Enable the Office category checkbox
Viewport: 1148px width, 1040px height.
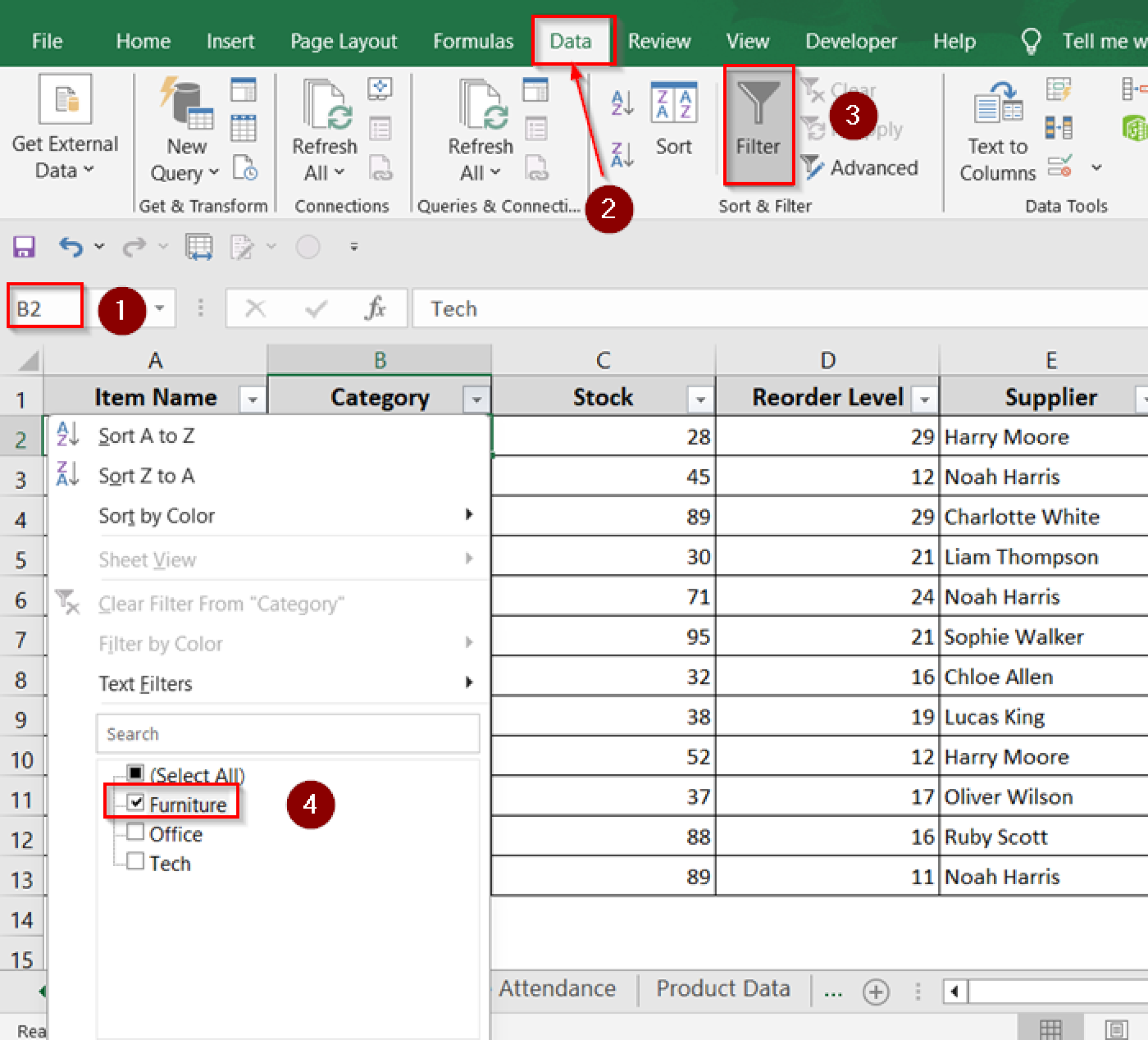pyautogui.click(x=135, y=832)
